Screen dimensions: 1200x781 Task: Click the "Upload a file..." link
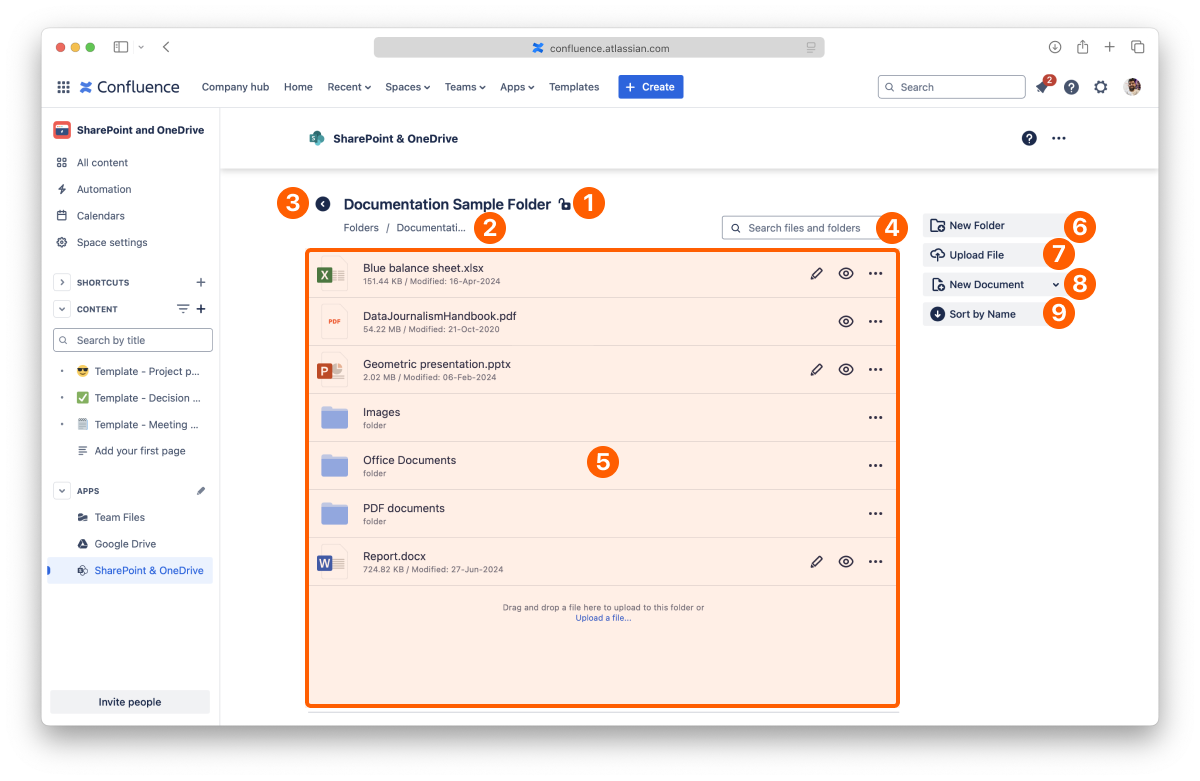(603, 618)
